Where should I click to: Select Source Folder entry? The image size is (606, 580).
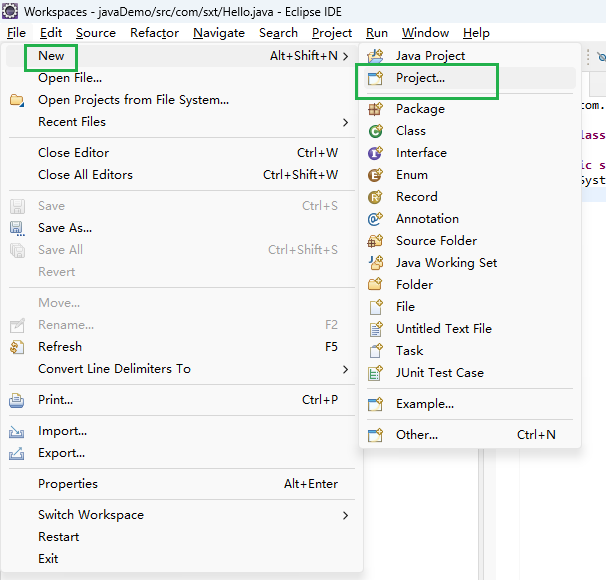(470, 241)
